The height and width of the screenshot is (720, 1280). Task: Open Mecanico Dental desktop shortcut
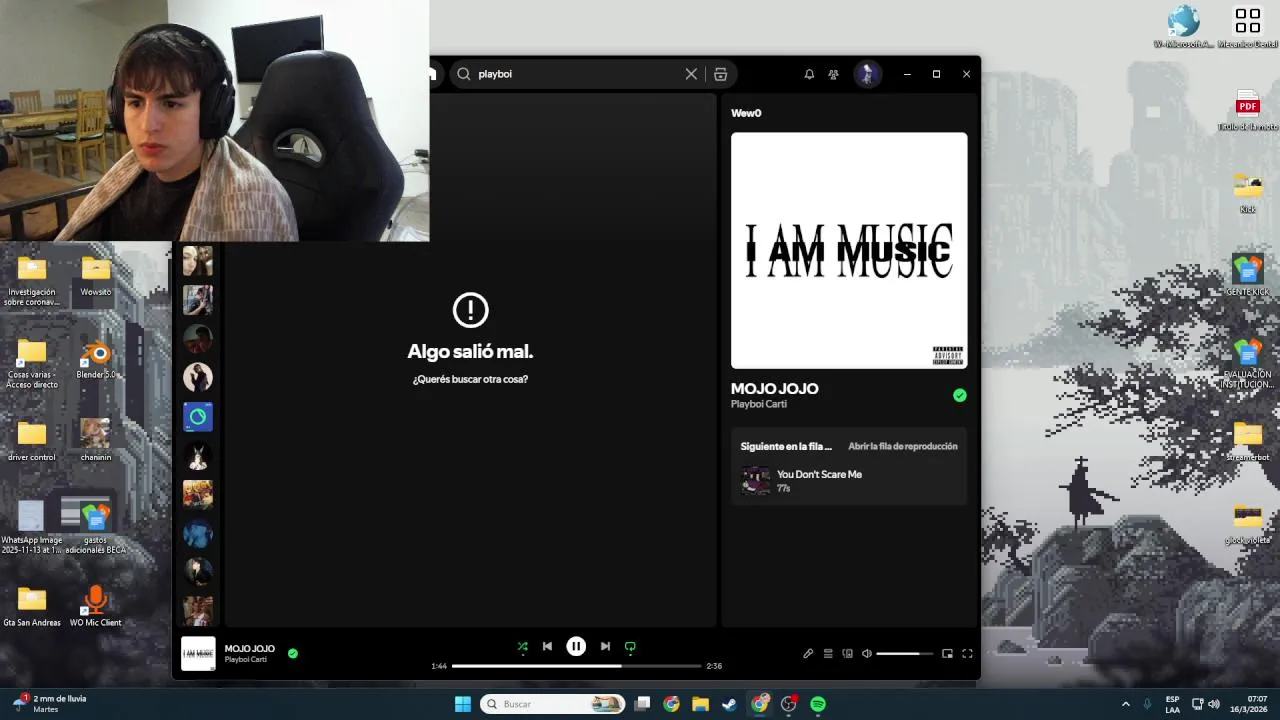(1248, 27)
